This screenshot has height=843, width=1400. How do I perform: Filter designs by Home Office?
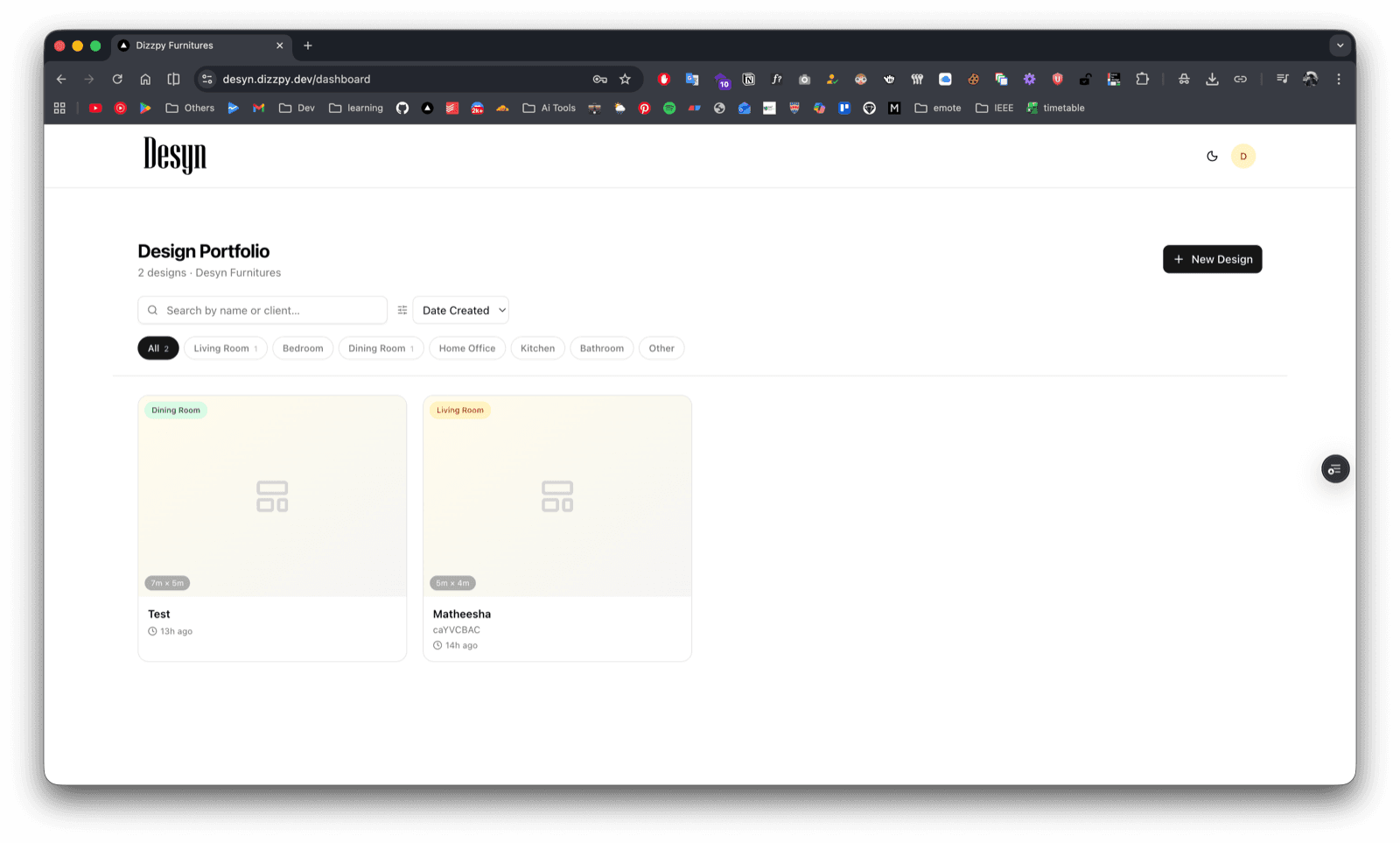(x=467, y=348)
